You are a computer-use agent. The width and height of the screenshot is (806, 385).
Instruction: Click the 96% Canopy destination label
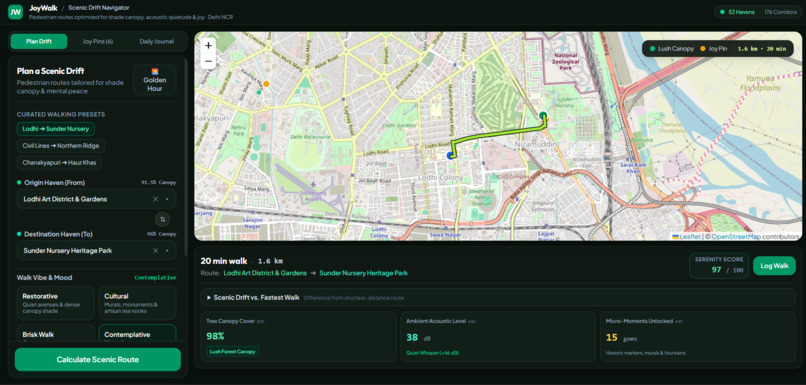coord(161,234)
